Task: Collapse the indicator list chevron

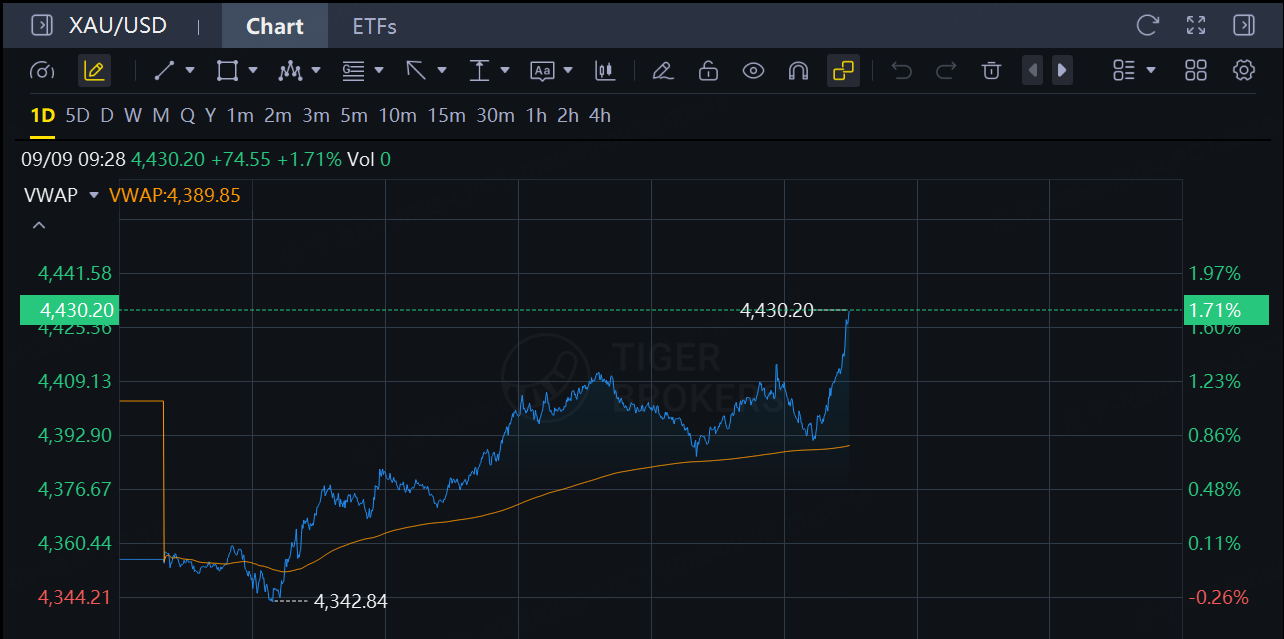Action: pyautogui.click(x=39, y=226)
